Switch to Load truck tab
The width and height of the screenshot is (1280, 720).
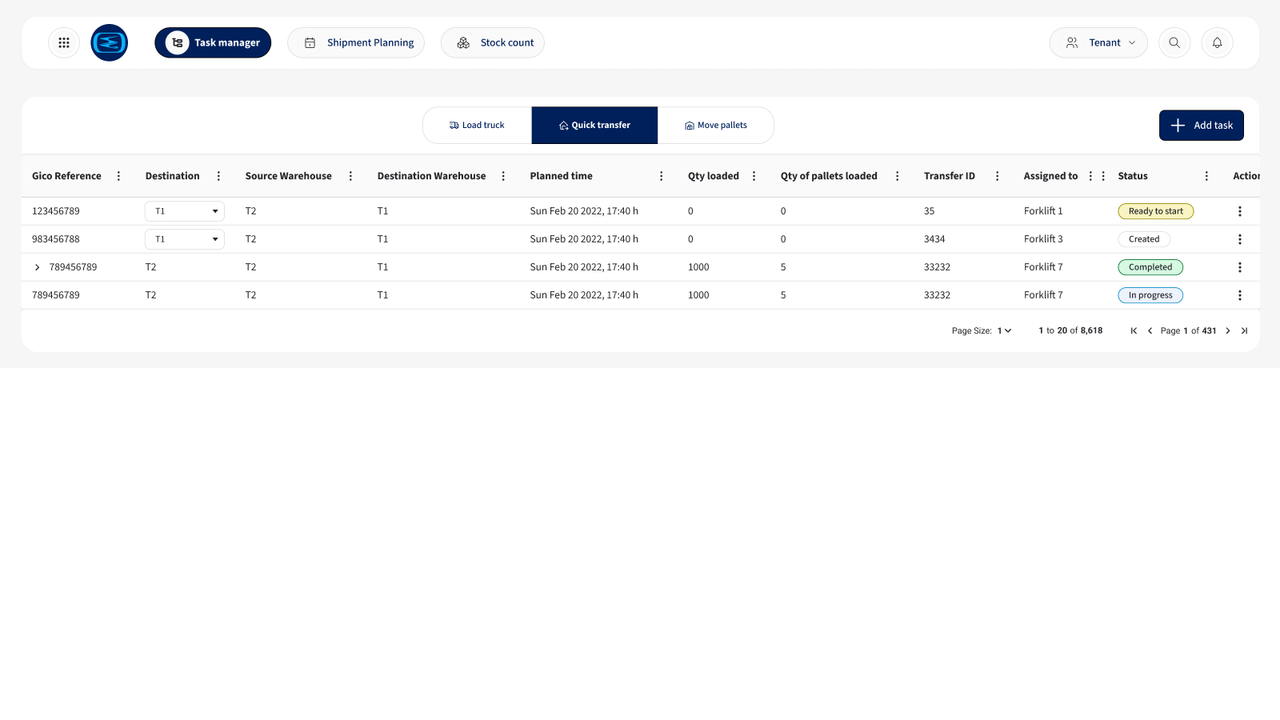coord(477,125)
